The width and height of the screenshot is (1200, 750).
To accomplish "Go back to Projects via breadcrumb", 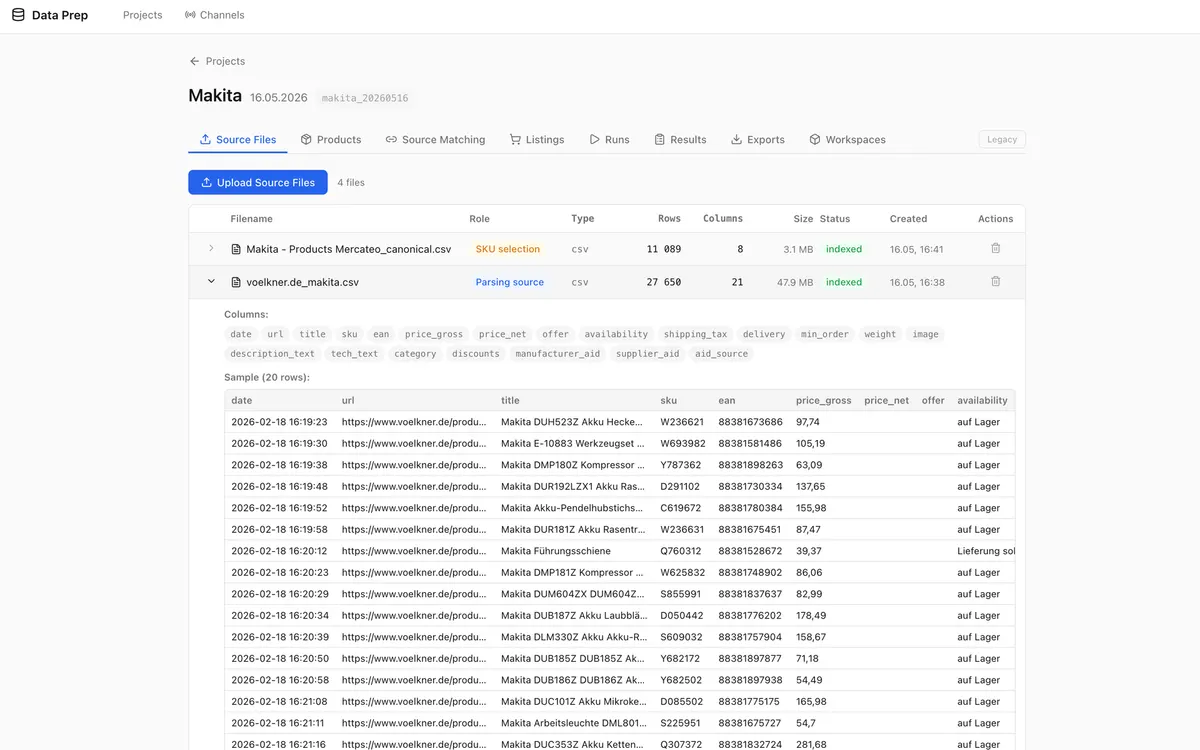I will [x=217, y=61].
